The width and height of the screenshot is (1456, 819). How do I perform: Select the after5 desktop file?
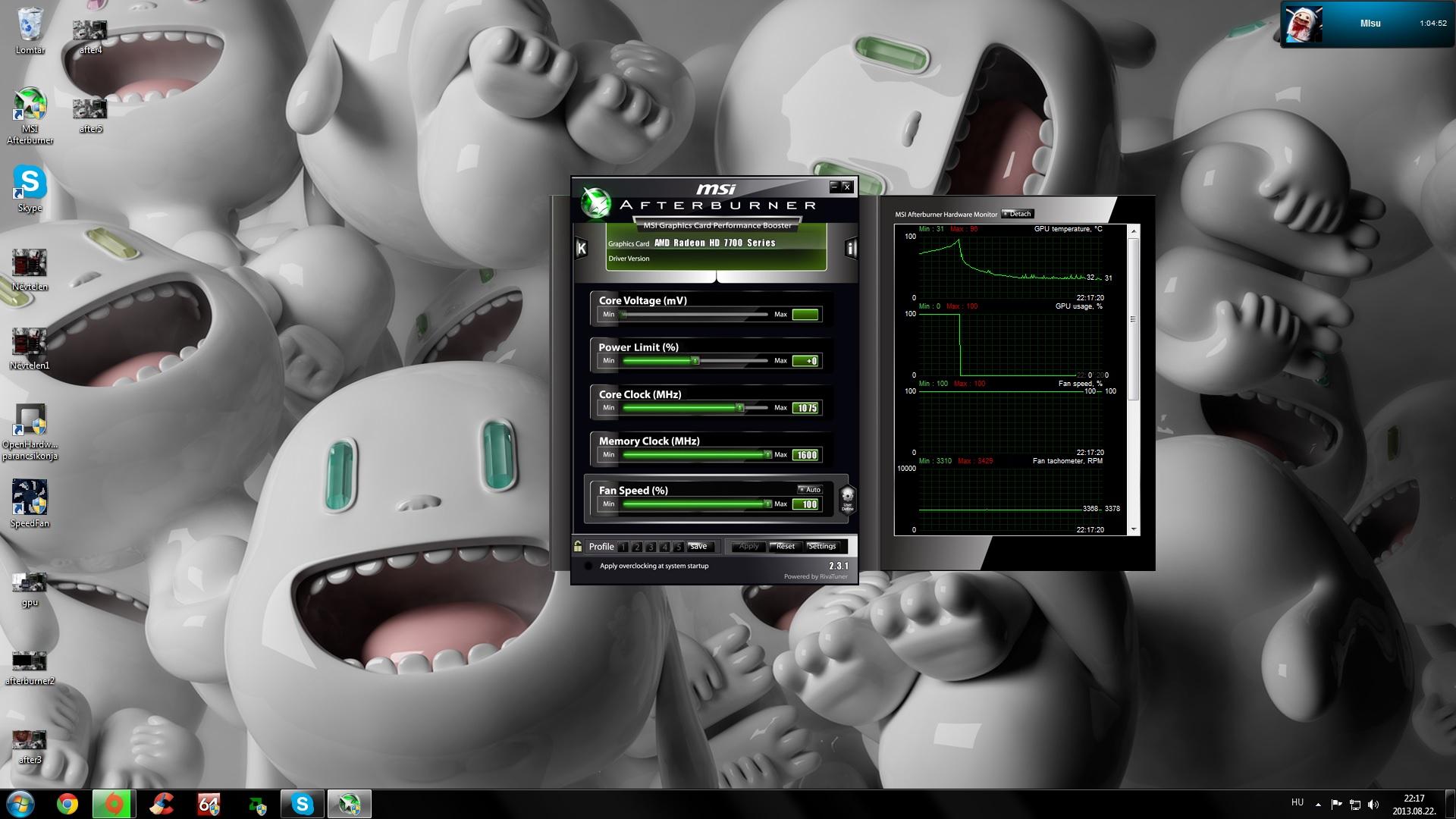coord(90,115)
